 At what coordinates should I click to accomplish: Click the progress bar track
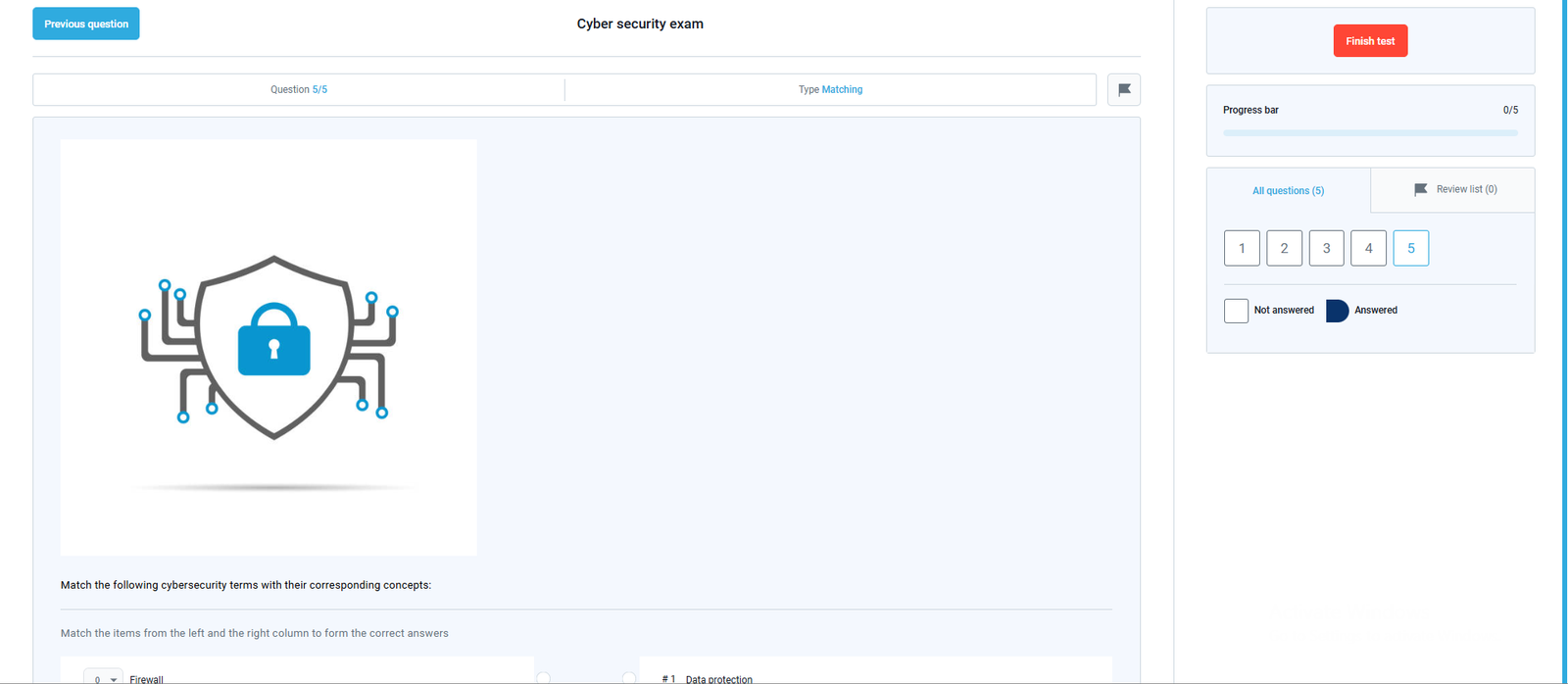tap(1370, 133)
